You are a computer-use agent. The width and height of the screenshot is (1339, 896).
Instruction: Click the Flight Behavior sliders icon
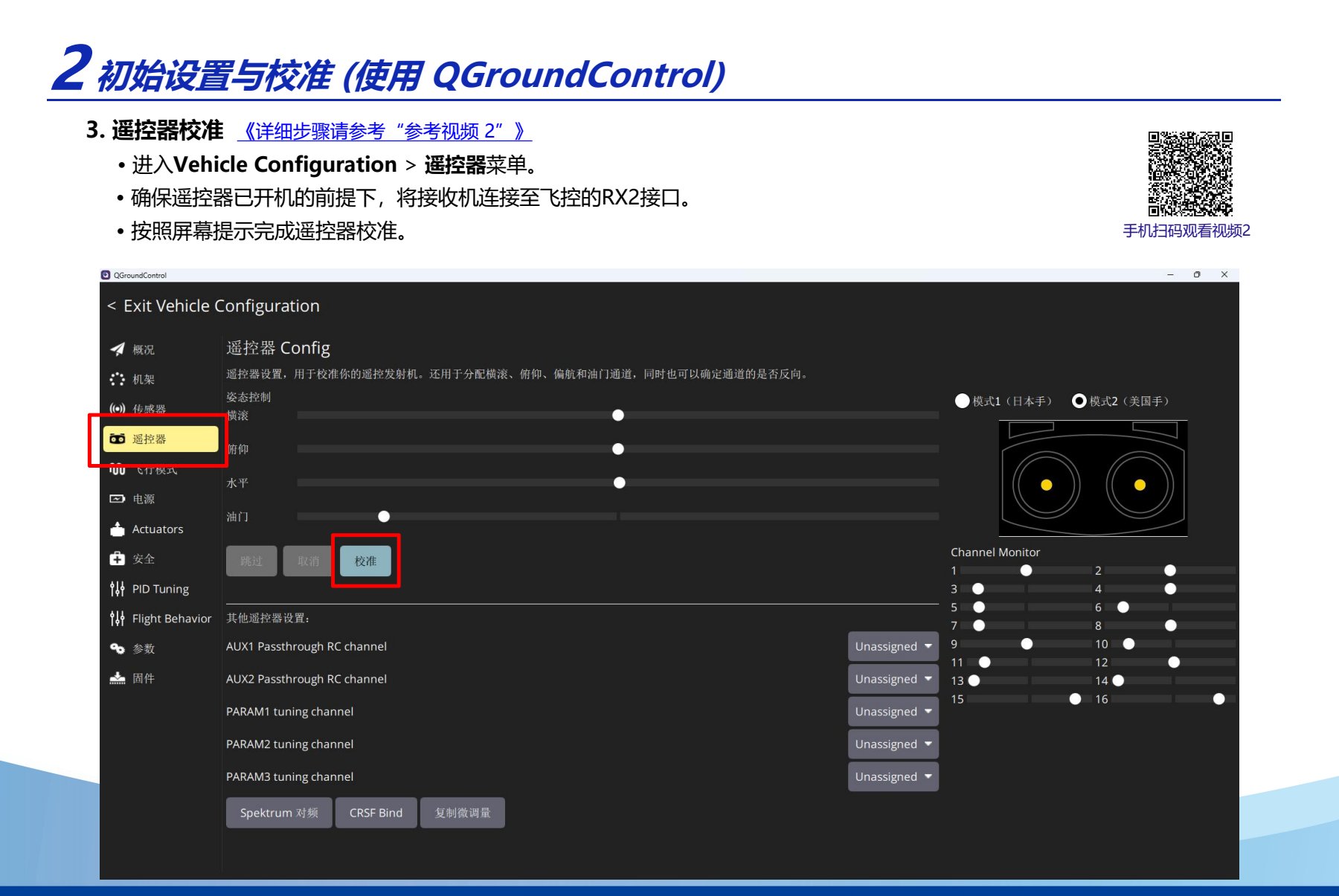point(118,619)
